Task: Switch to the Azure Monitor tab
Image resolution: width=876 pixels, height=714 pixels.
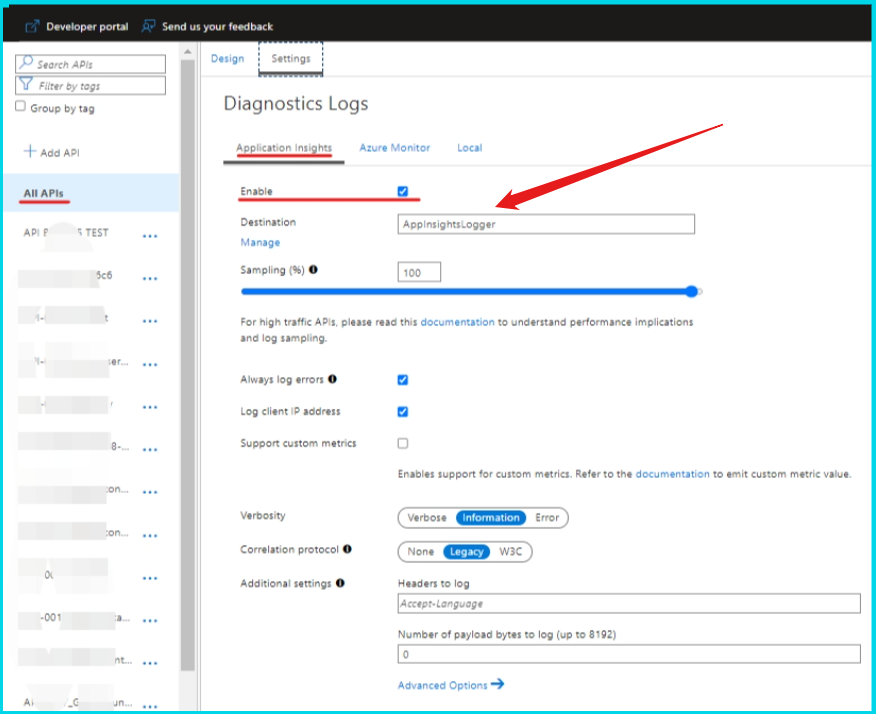Action: (x=394, y=148)
